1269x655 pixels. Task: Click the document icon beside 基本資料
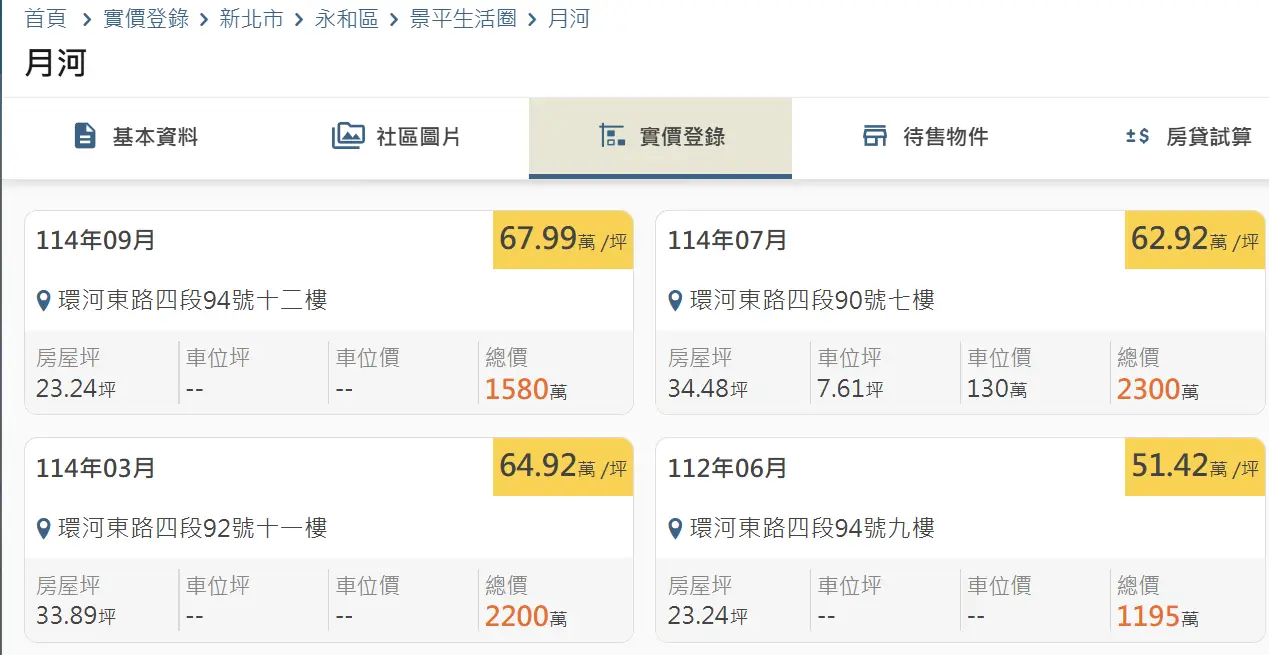point(86,136)
